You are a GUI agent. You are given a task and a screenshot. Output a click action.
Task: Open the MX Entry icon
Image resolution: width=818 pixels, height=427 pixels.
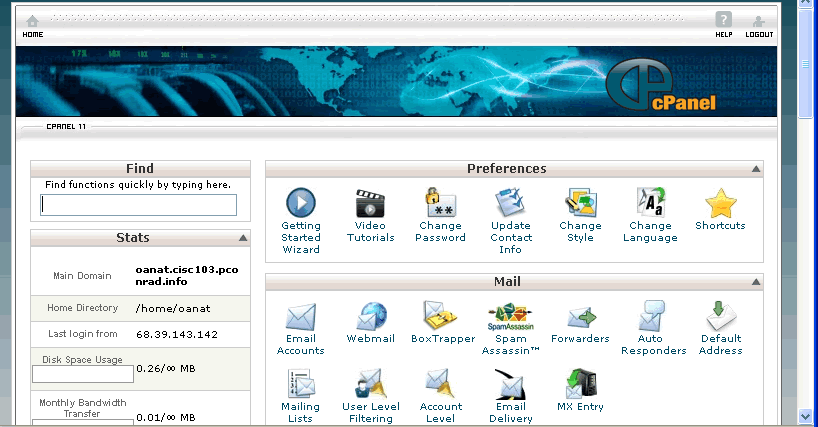point(581,384)
